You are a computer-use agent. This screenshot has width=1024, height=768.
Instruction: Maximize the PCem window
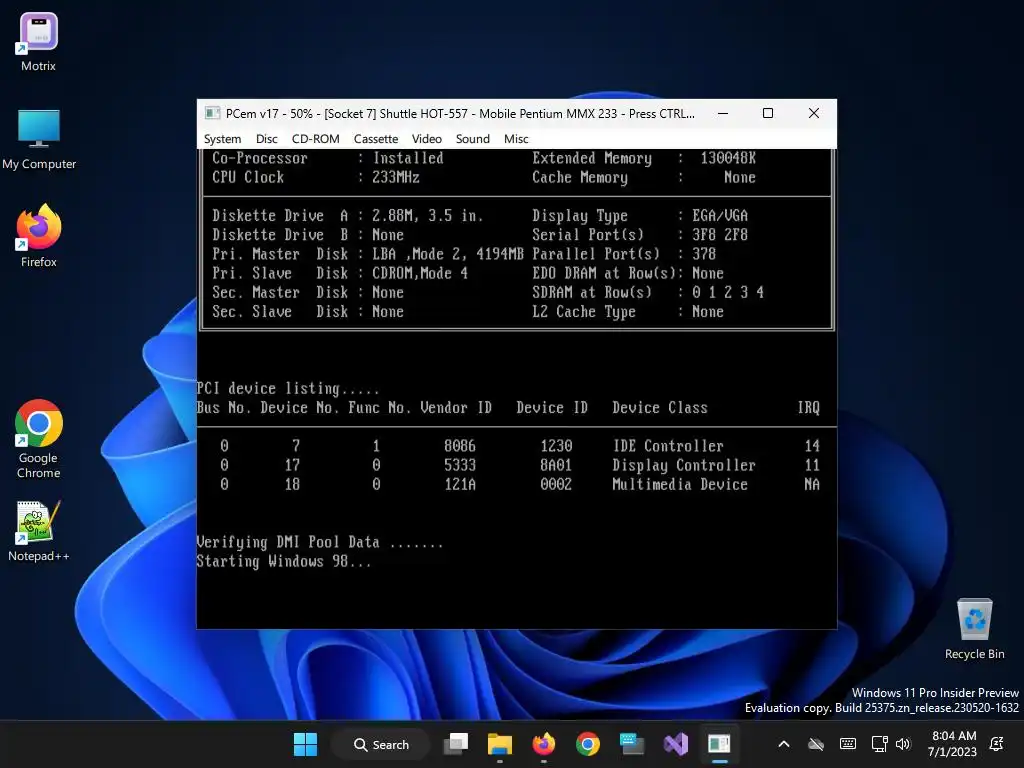768,113
